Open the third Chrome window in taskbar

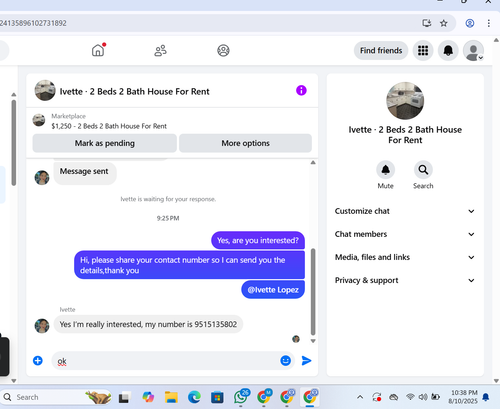310,397
